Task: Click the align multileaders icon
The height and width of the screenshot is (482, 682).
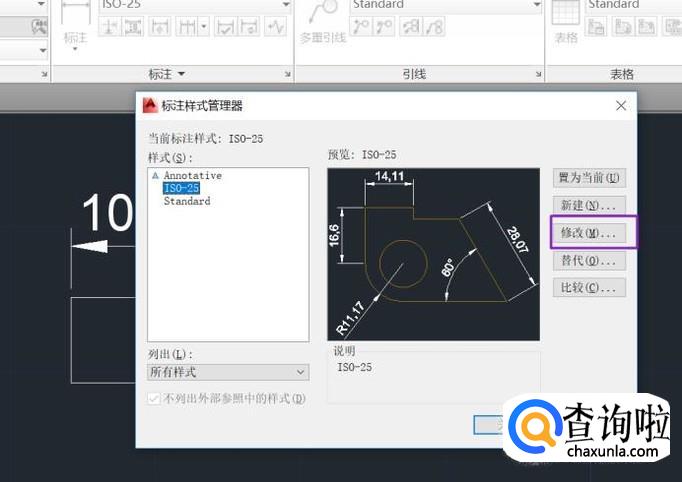Action: coord(411,27)
